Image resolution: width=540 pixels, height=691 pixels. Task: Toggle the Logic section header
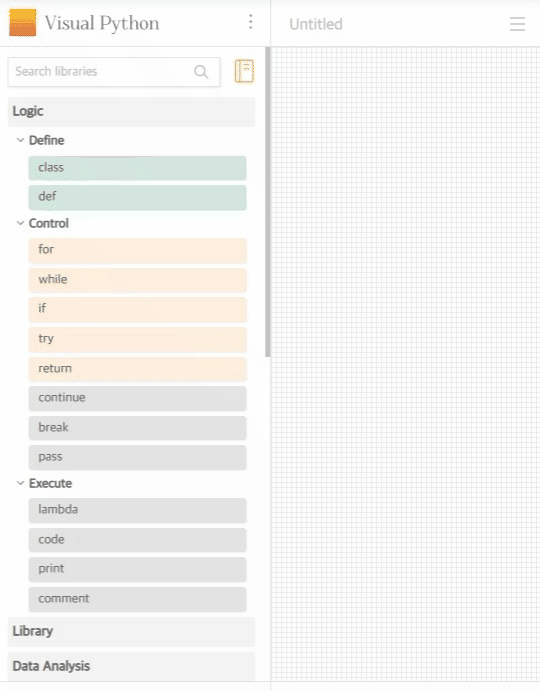click(131, 111)
